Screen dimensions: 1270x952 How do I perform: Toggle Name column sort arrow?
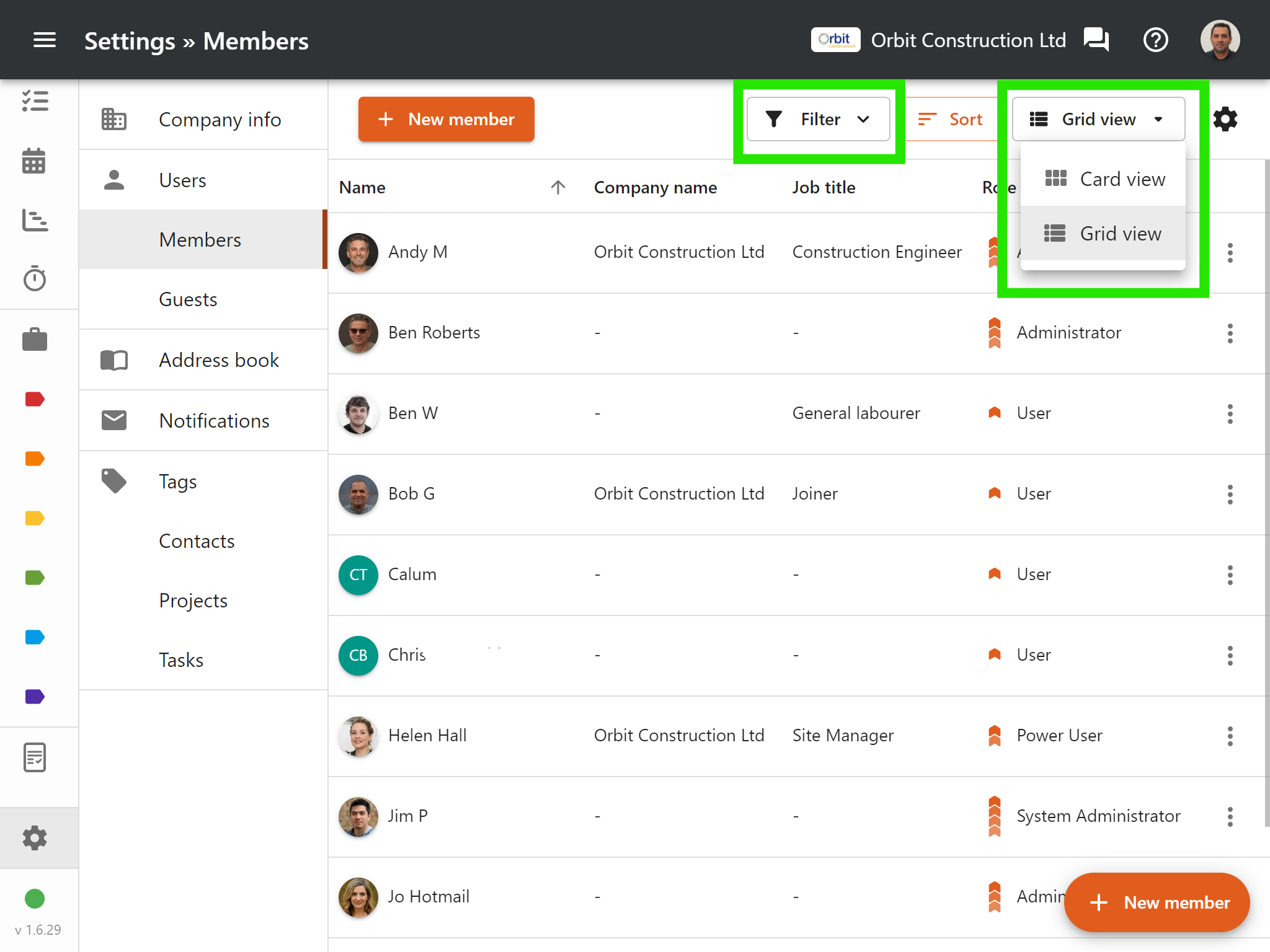point(557,187)
